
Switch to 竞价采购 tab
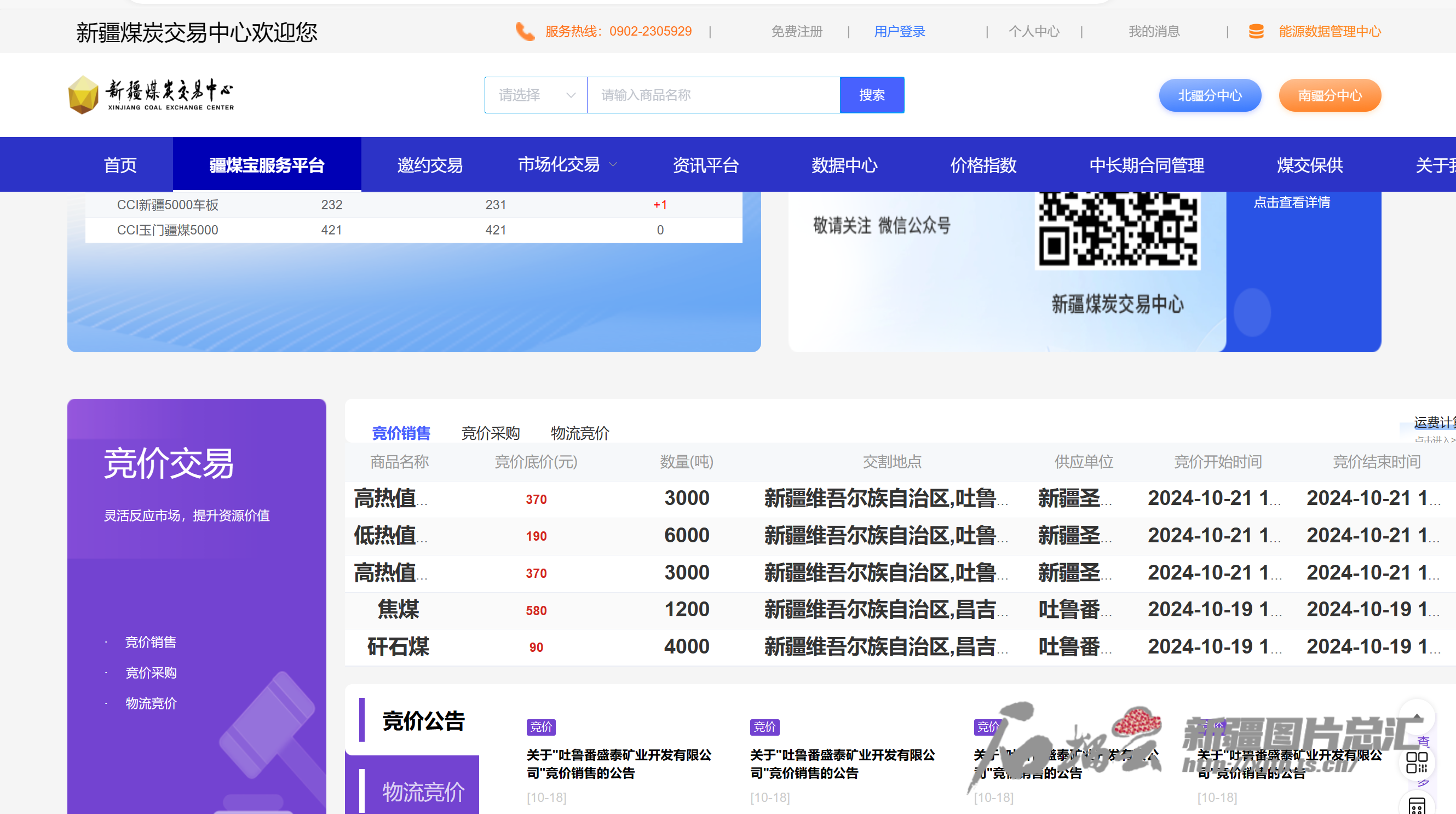coord(490,433)
